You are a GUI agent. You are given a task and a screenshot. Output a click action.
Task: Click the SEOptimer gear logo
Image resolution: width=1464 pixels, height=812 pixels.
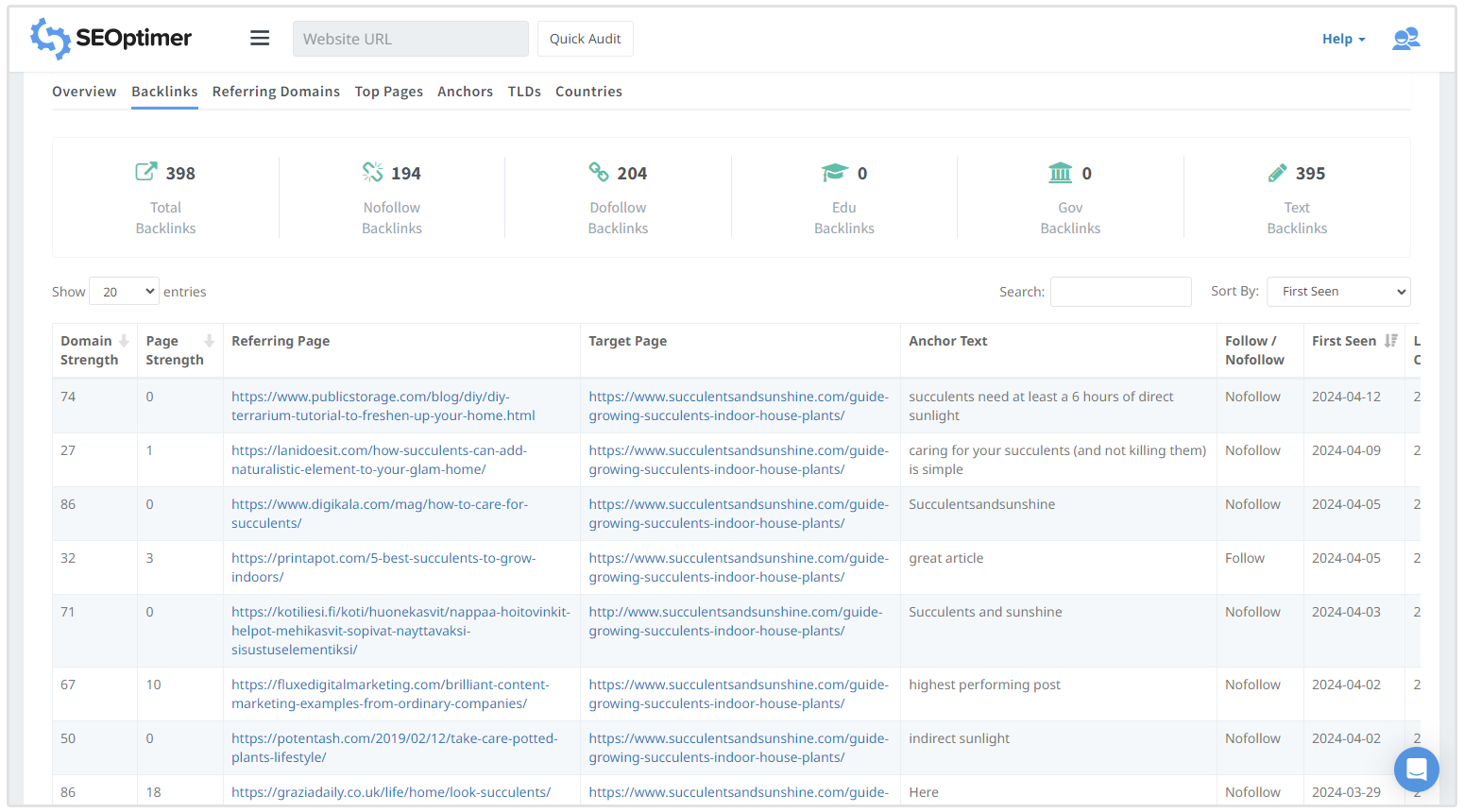[50, 39]
